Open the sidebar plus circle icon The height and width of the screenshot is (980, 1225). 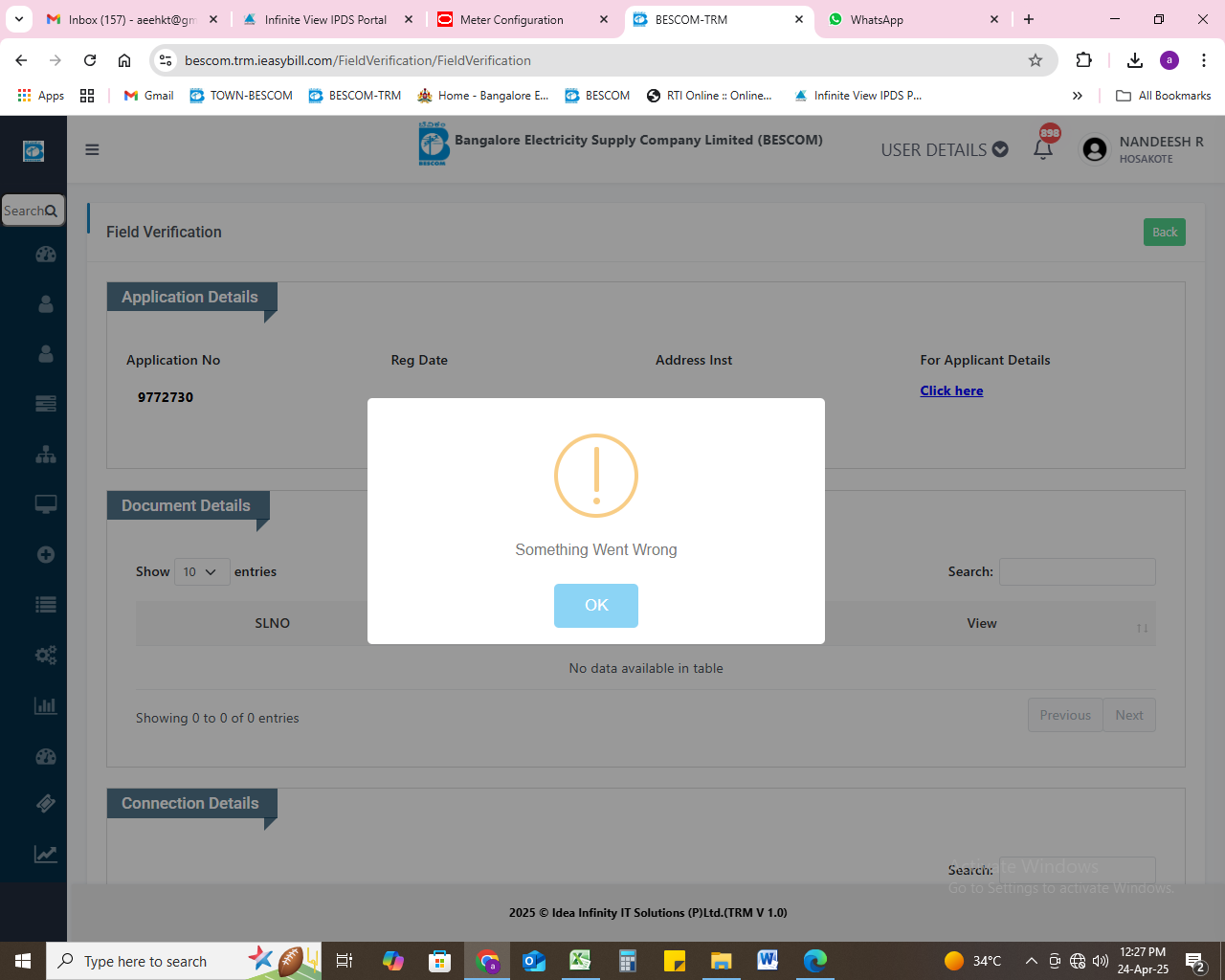[45, 554]
